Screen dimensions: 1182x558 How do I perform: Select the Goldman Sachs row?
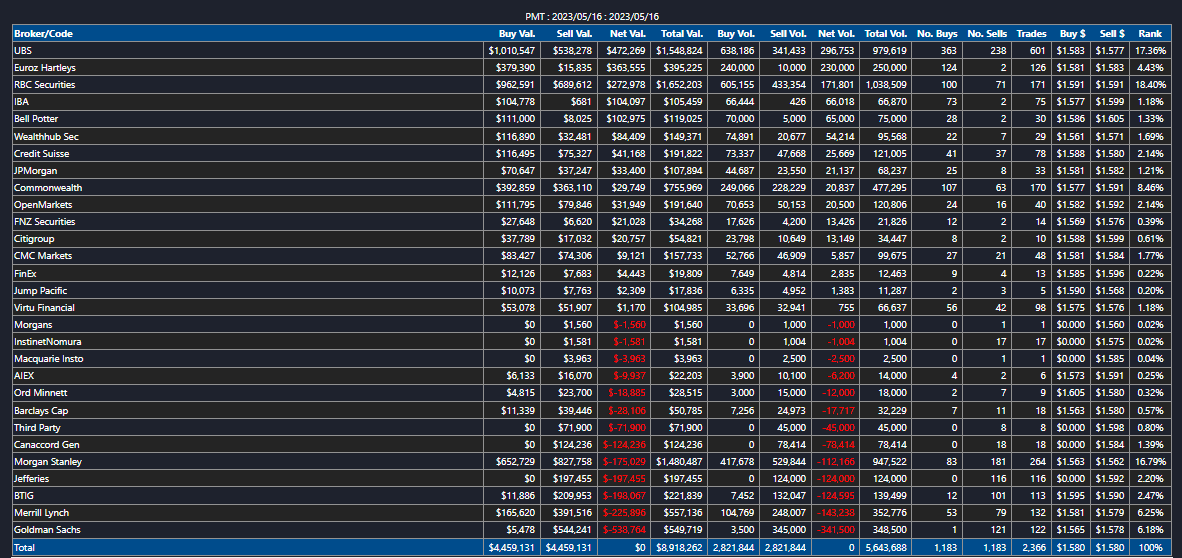coord(591,531)
